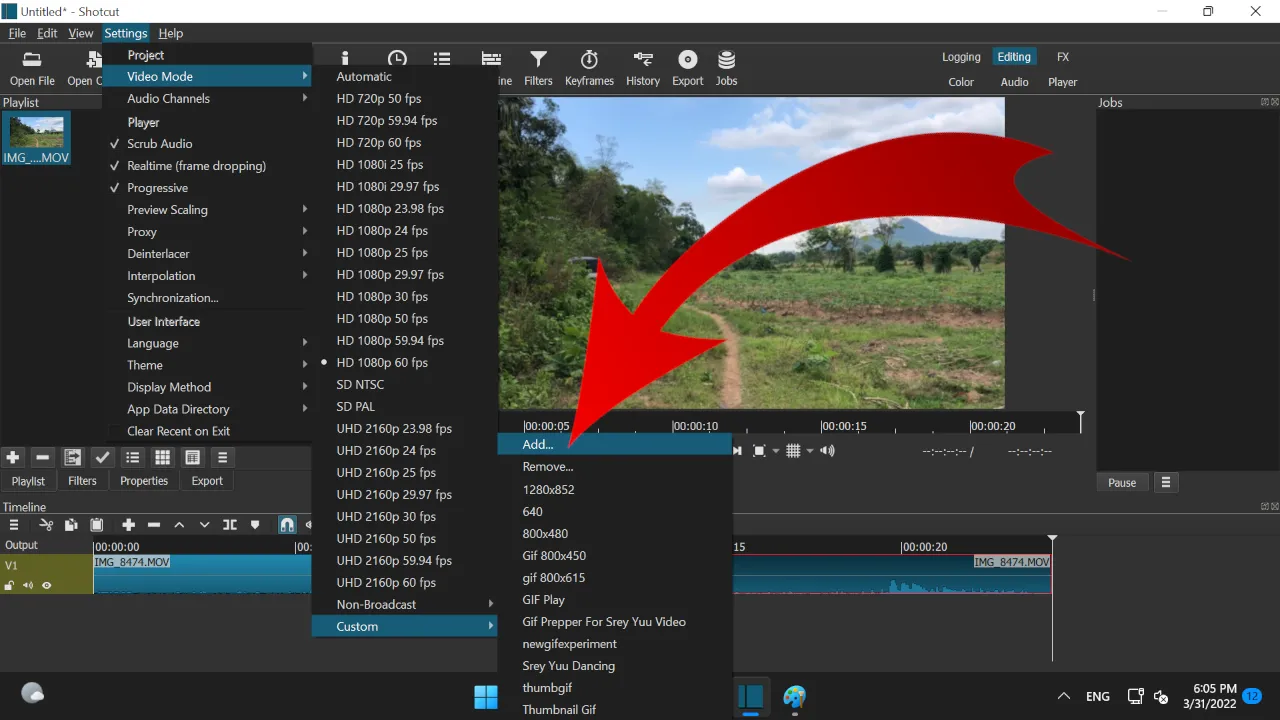1280x720 pixels.
Task: Expand the Audio Channels submenu
Action: (x=207, y=99)
